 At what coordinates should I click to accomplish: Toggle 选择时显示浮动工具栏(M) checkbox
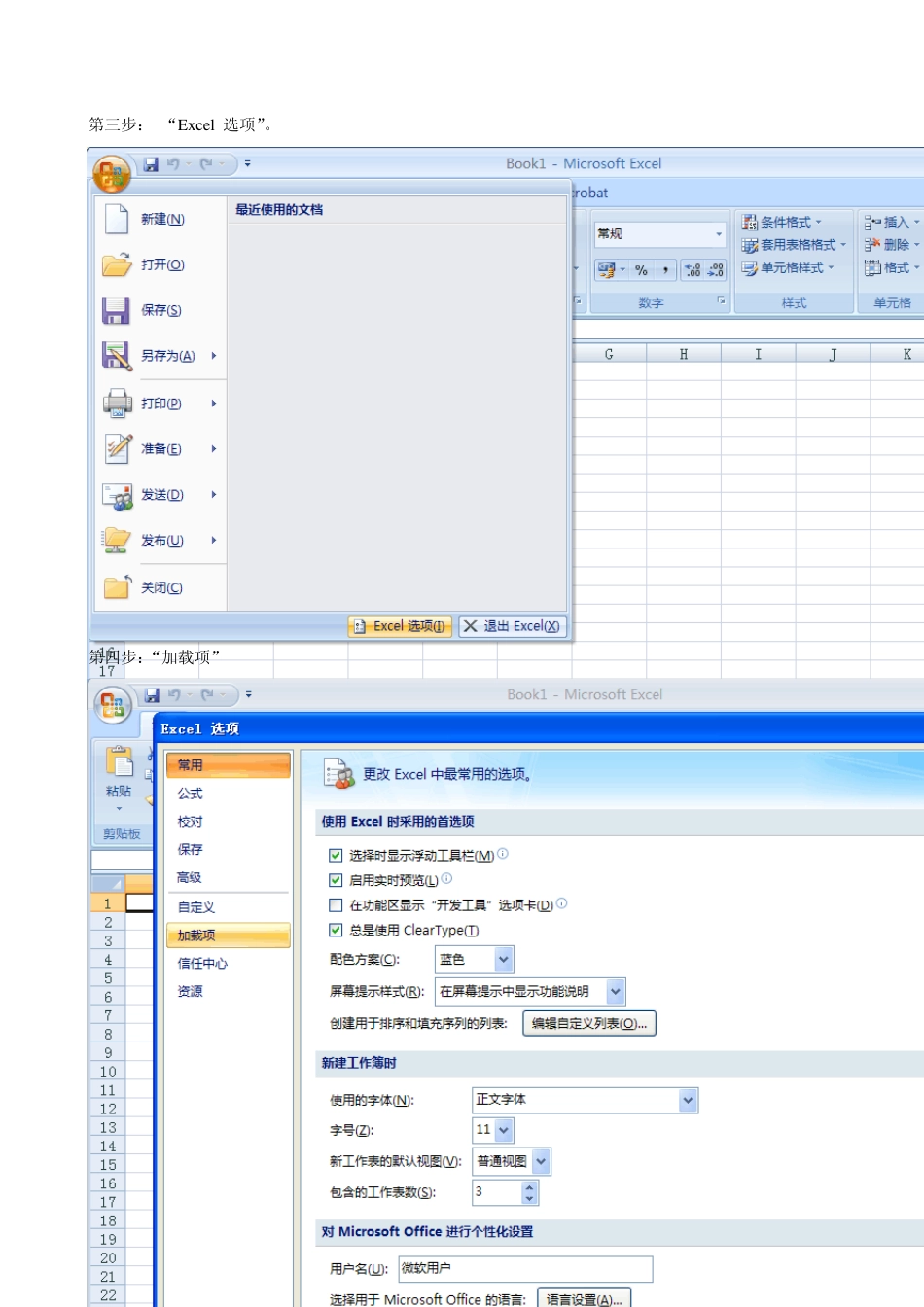tap(336, 856)
